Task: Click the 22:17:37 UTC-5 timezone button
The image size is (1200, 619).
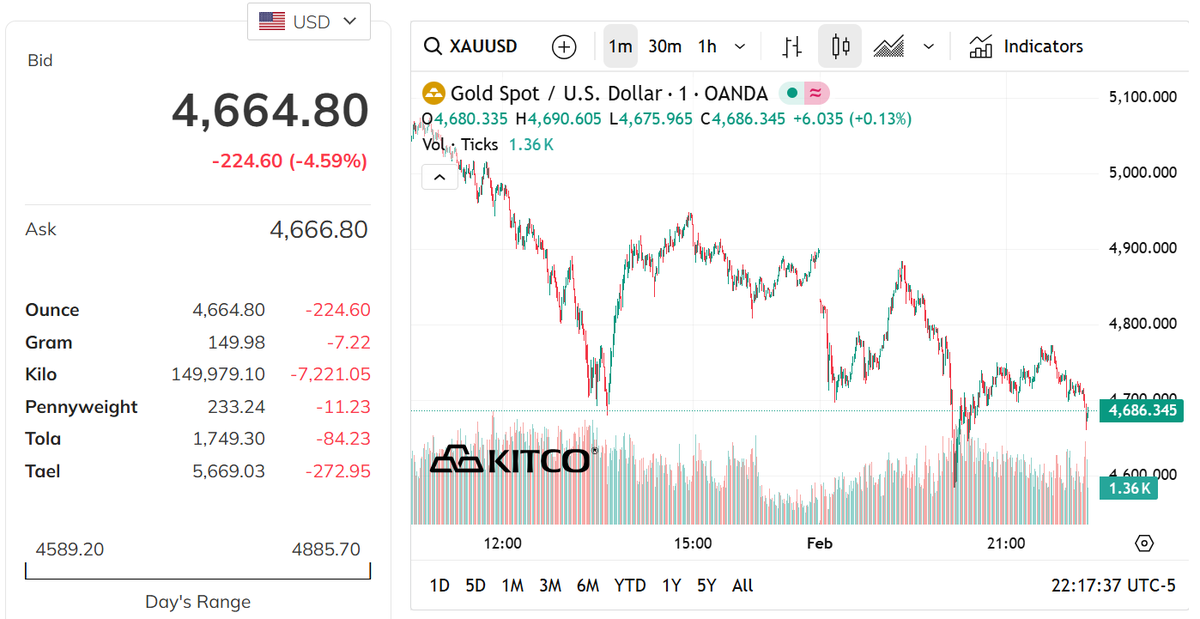Action: click(x=1111, y=586)
